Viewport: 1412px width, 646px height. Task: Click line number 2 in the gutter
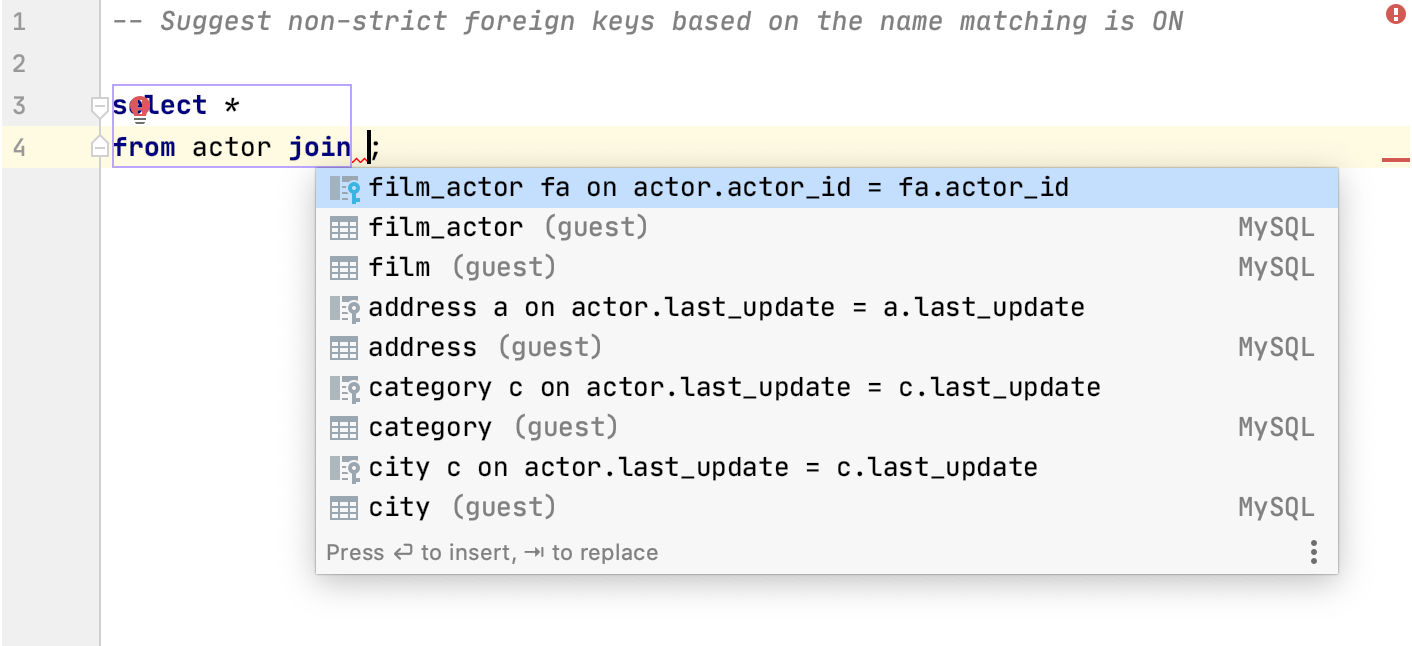[x=18, y=63]
